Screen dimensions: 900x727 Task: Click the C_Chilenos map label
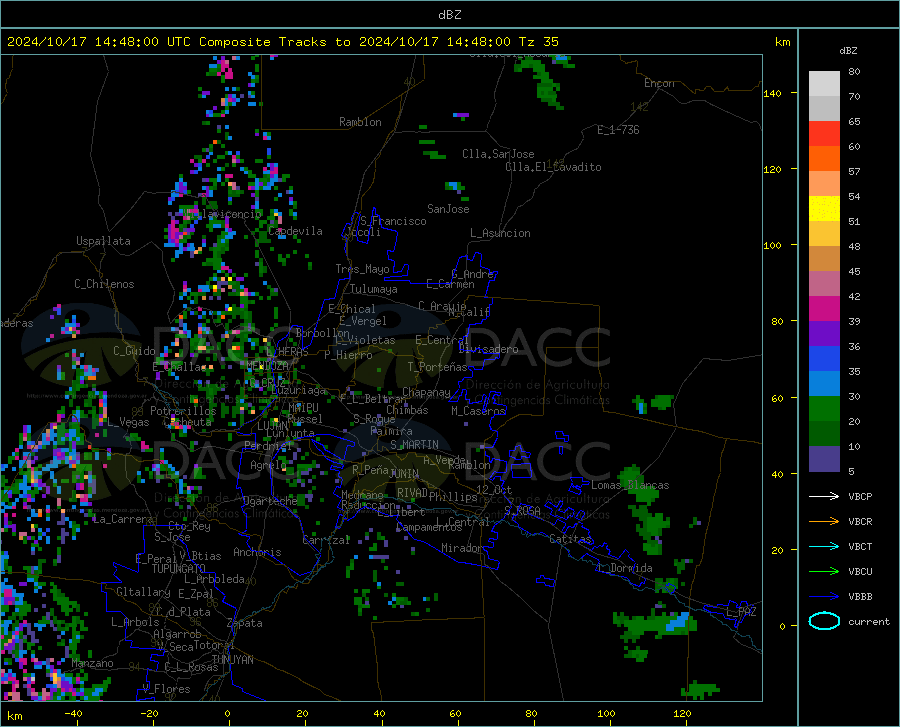(104, 284)
